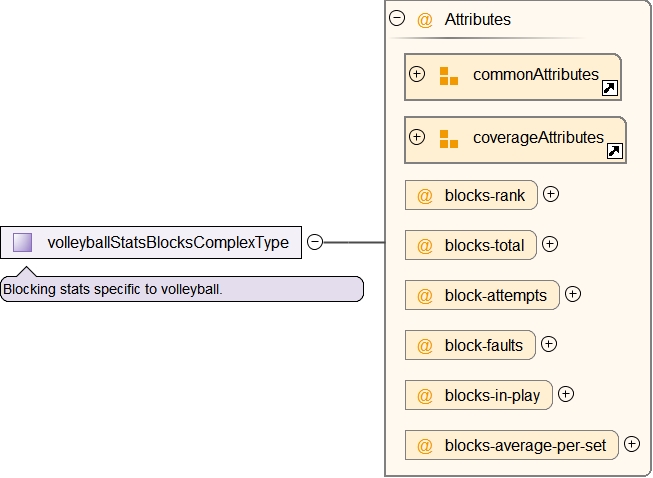Image resolution: width=653 pixels, height=478 pixels.
Task: Click the commonAttributes orange group icon
Action: [449, 76]
